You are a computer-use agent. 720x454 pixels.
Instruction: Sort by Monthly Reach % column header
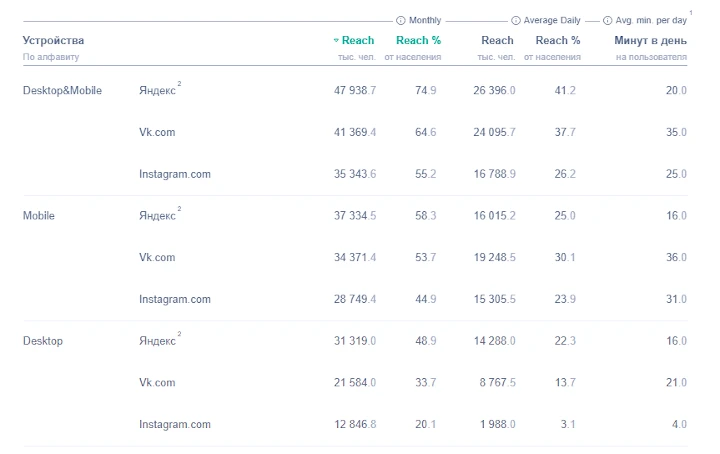tap(418, 41)
